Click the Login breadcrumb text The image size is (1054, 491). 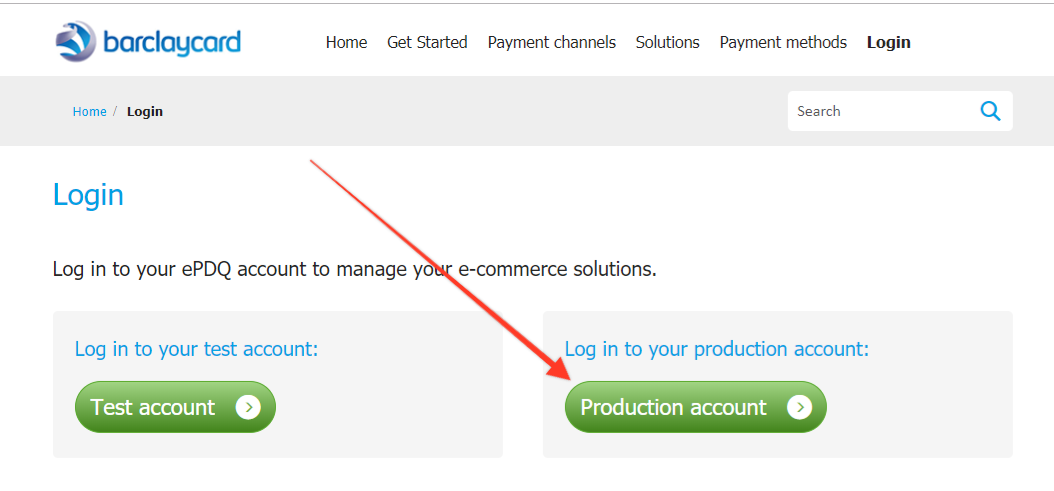click(145, 112)
